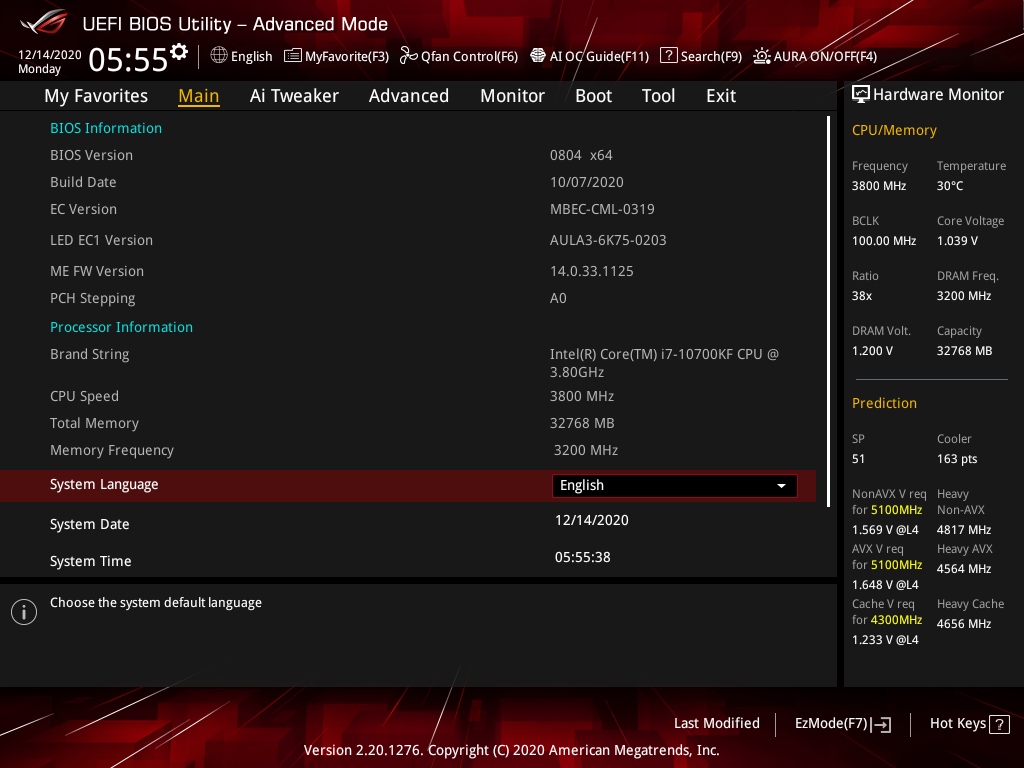The width and height of the screenshot is (1024, 768).
Task: Click the Last Modified button
Action: click(x=716, y=724)
